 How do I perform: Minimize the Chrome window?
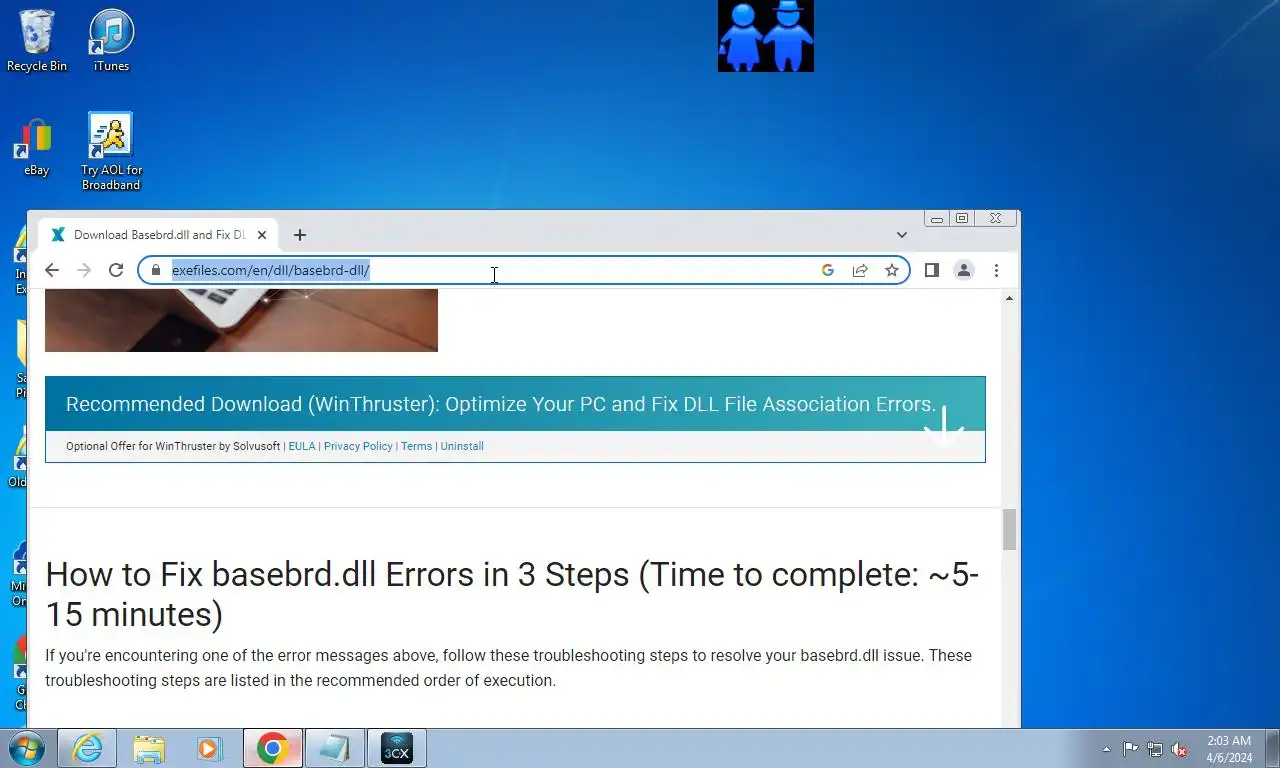[936, 218]
